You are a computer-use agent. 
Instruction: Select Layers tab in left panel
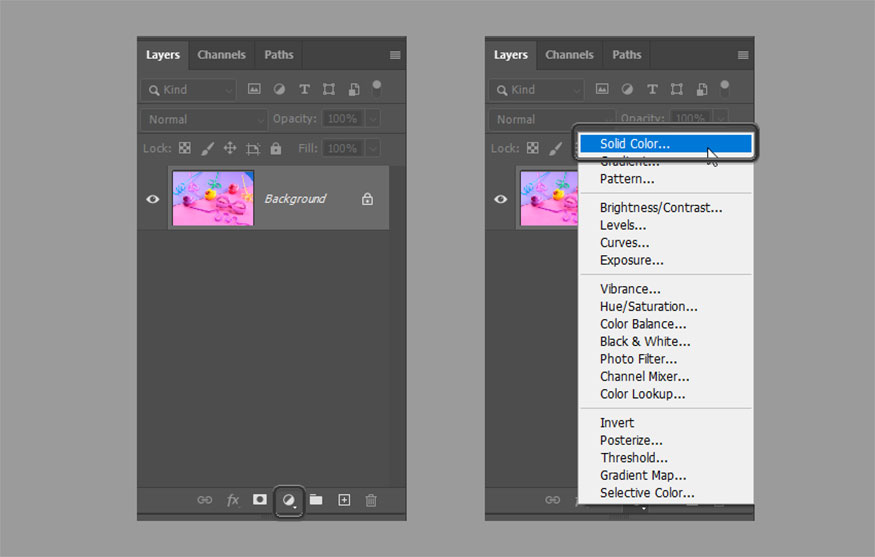pos(163,55)
